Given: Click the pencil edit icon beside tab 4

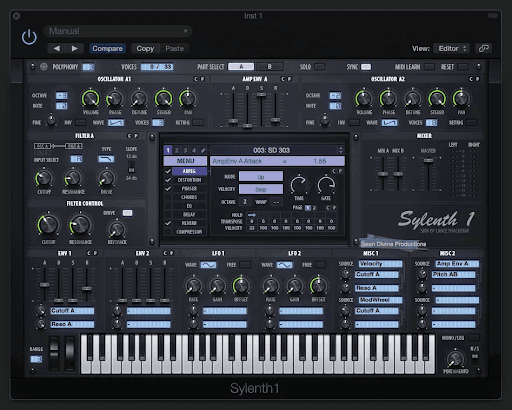Looking at the screenshot, I should coord(203,150).
